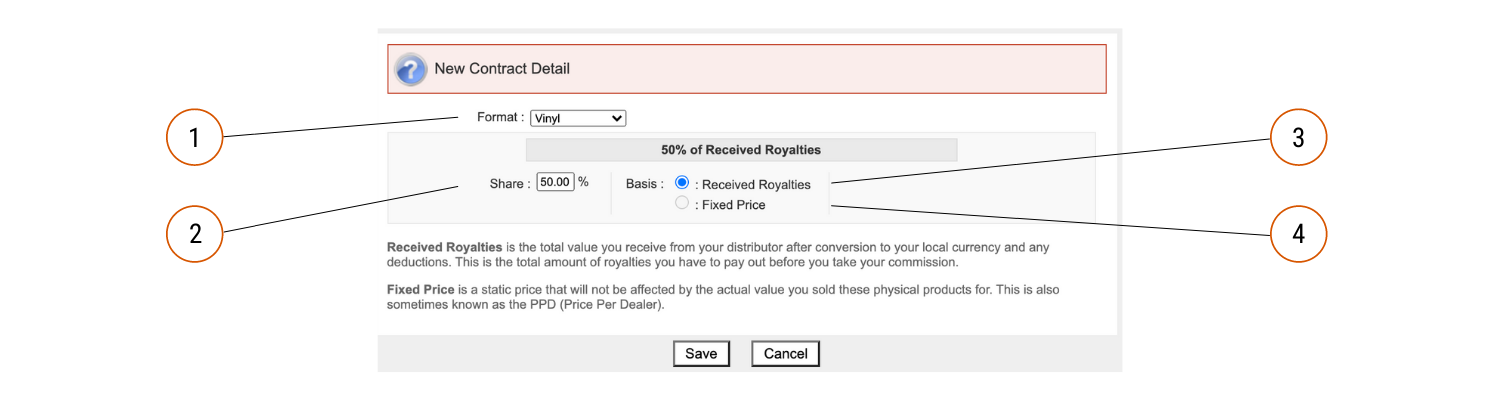This screenshot has width=1500, height=400.
Task: Click the Format label text
Action: [x=500, y=117]
